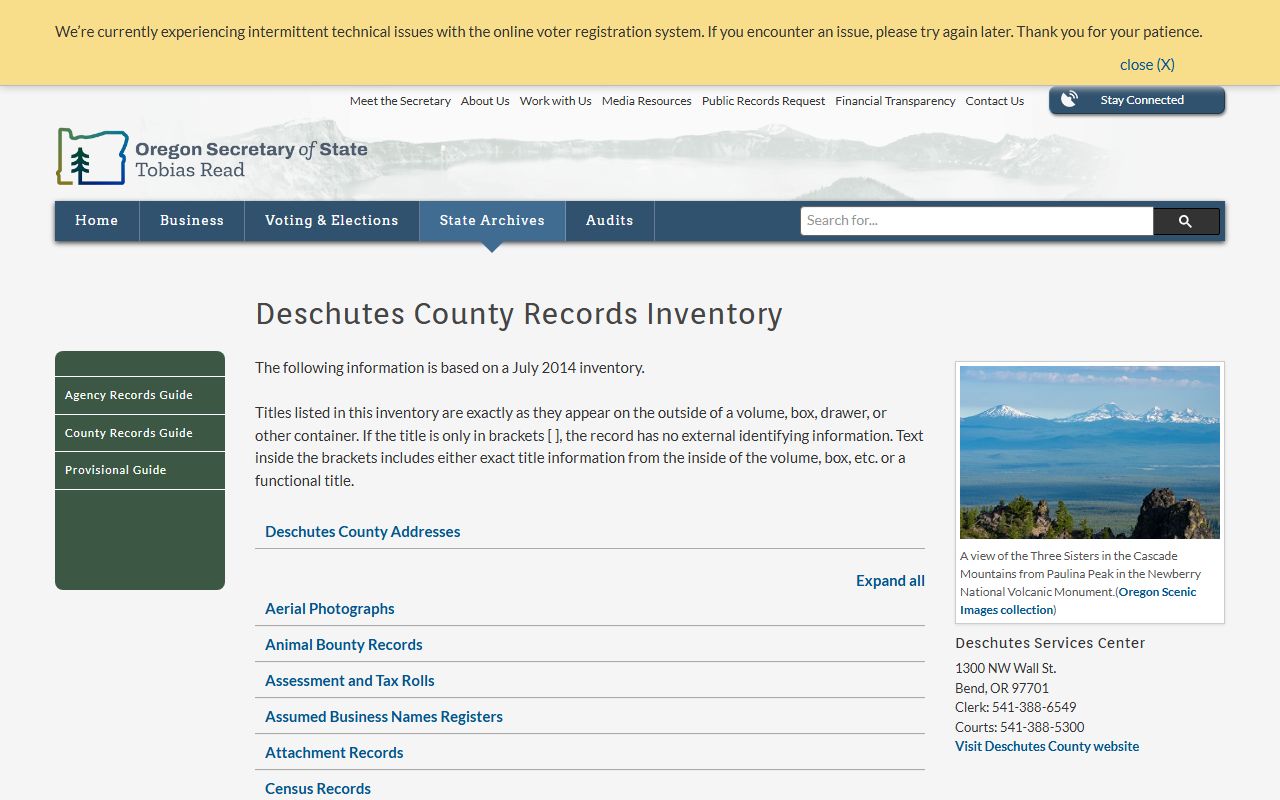Click the Stay Connected satellite icon

[1069, 100]
